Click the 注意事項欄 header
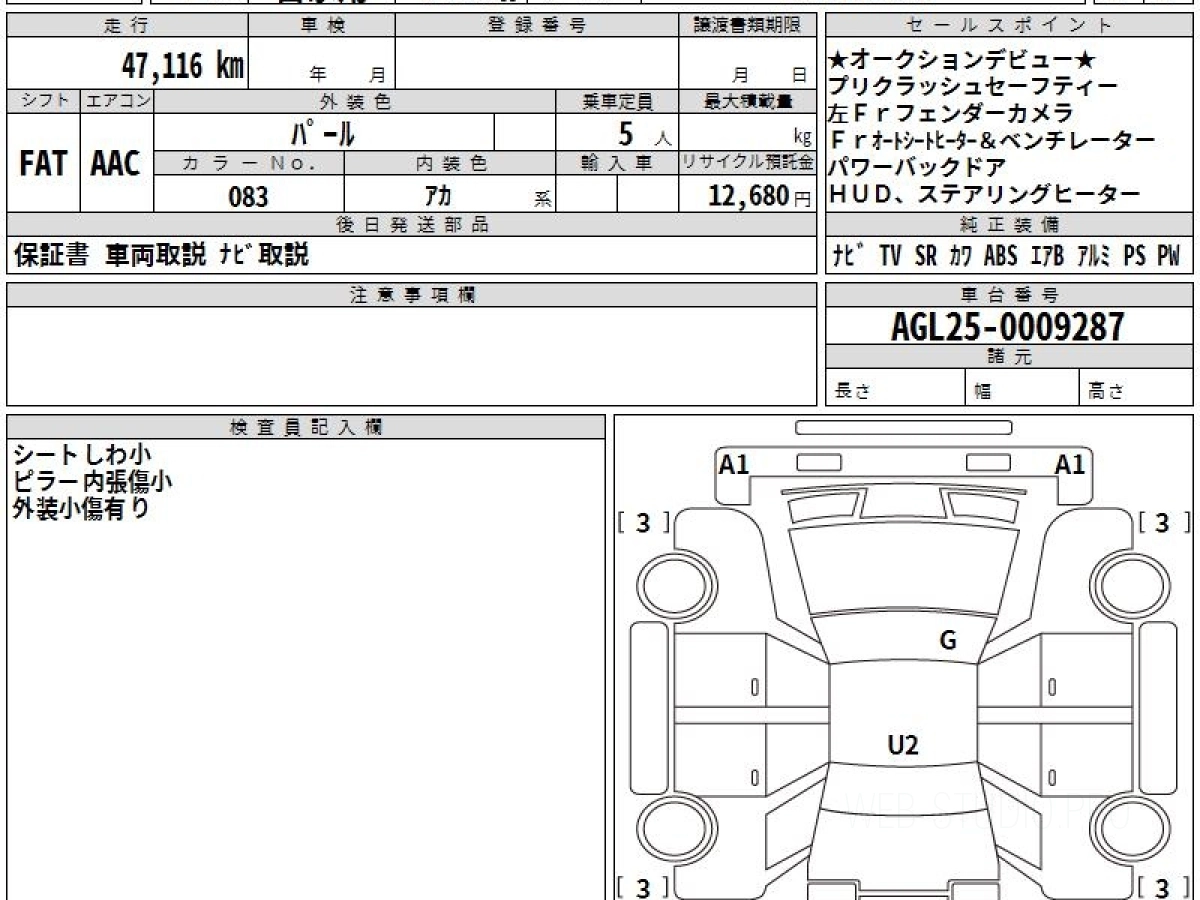The width and height of the screenshot is (1200, 900). pyautogui.click(x=411, y=295)
